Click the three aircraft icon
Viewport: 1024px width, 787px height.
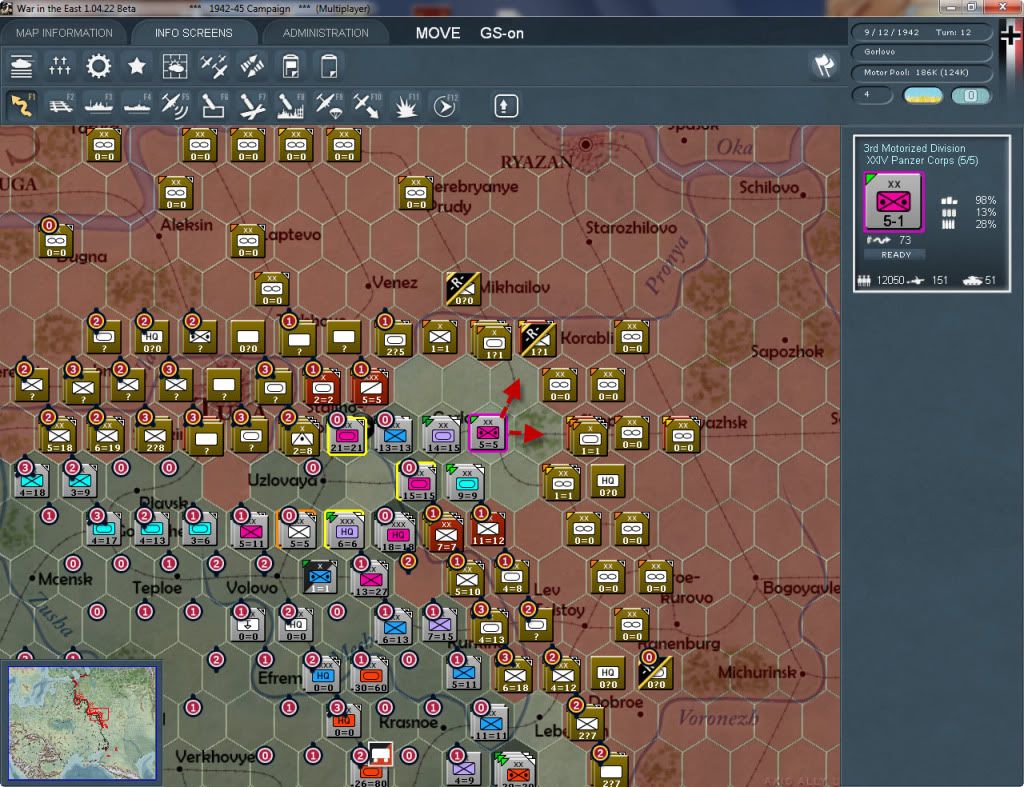(x=213, y=66)
